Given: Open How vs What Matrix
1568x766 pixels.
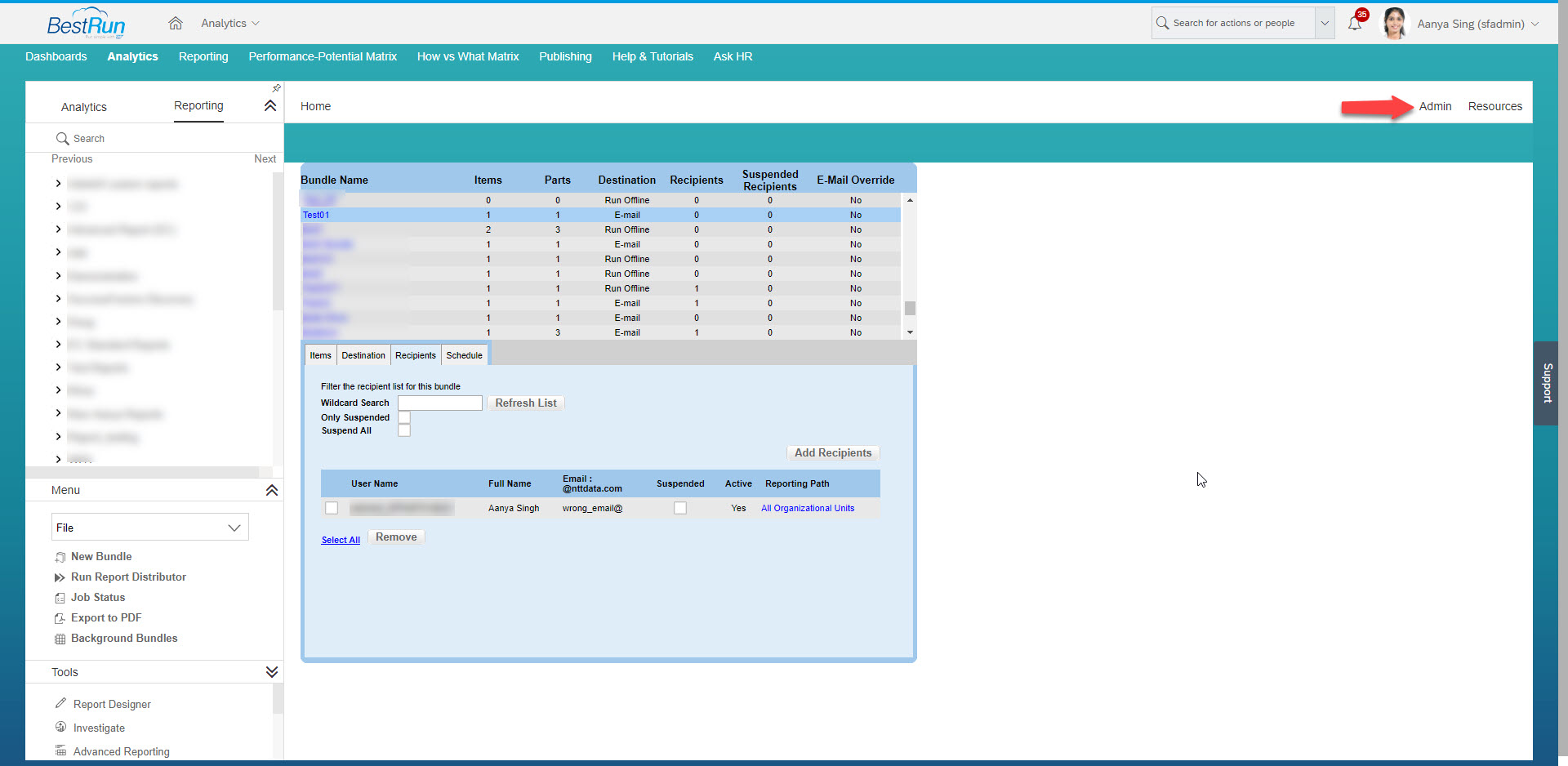Looking at the screenshot, I should (468, 56).
